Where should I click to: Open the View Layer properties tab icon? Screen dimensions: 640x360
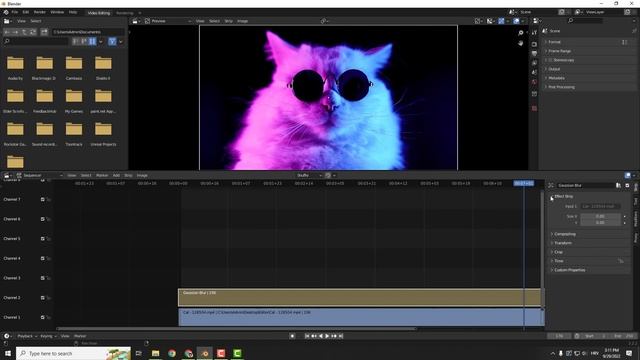click(534, 63)
